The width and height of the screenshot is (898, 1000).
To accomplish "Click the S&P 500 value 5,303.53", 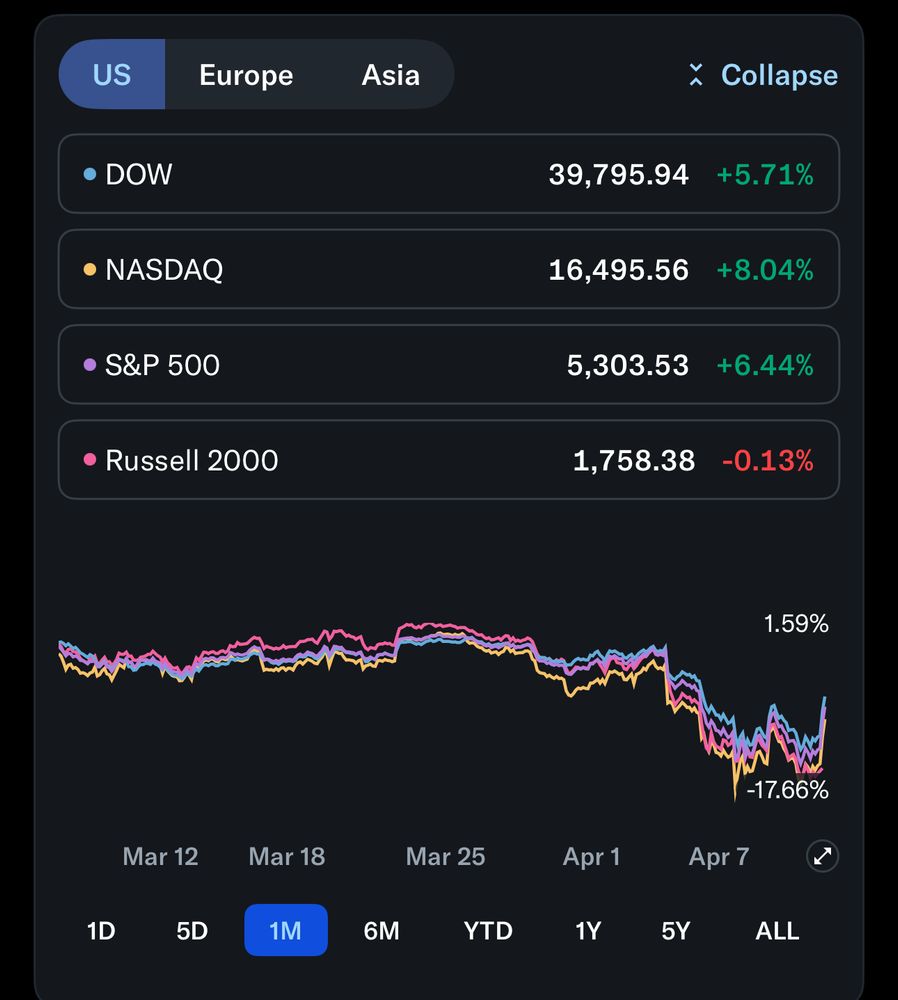I will pyautogui.click(x=628, y=365).
